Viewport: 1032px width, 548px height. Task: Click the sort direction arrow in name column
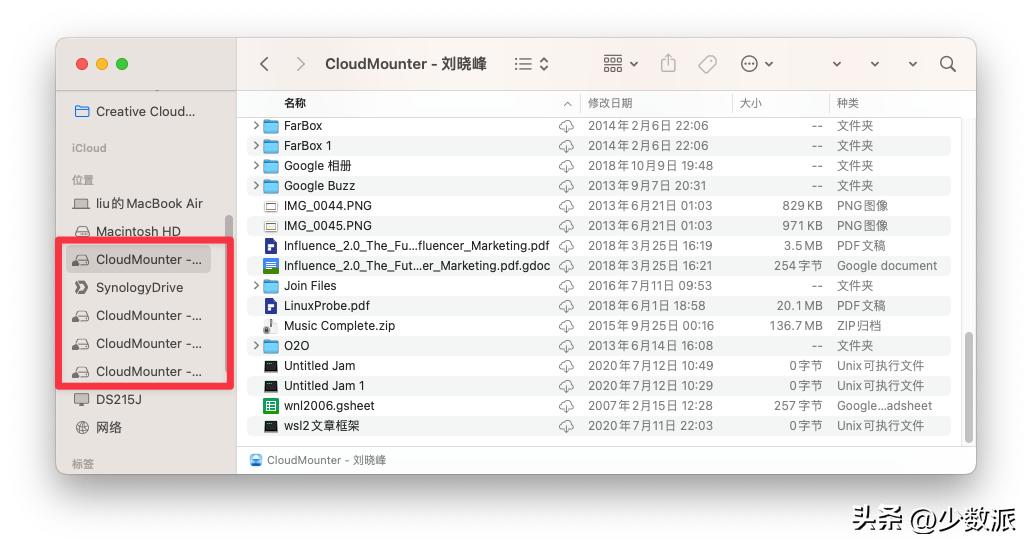click(x=567, y=104)
